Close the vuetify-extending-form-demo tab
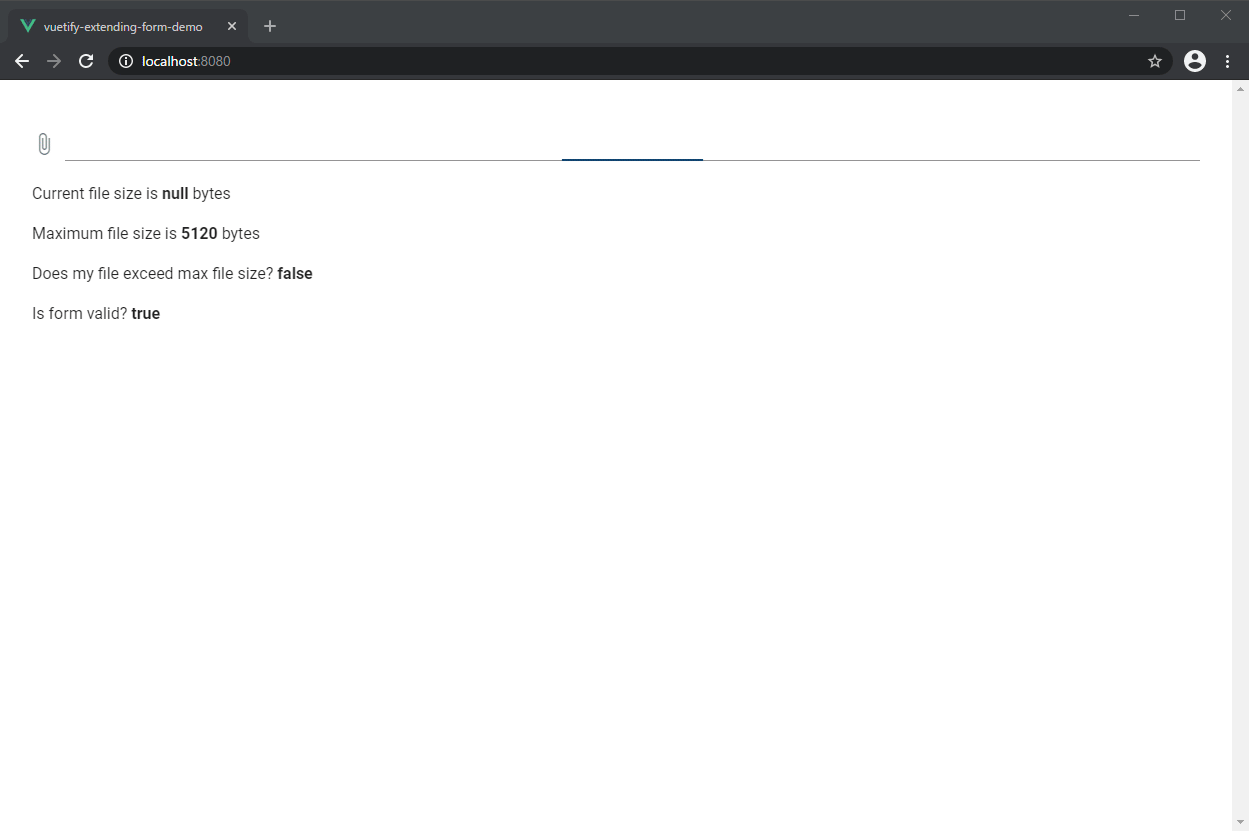 point(232,27)
